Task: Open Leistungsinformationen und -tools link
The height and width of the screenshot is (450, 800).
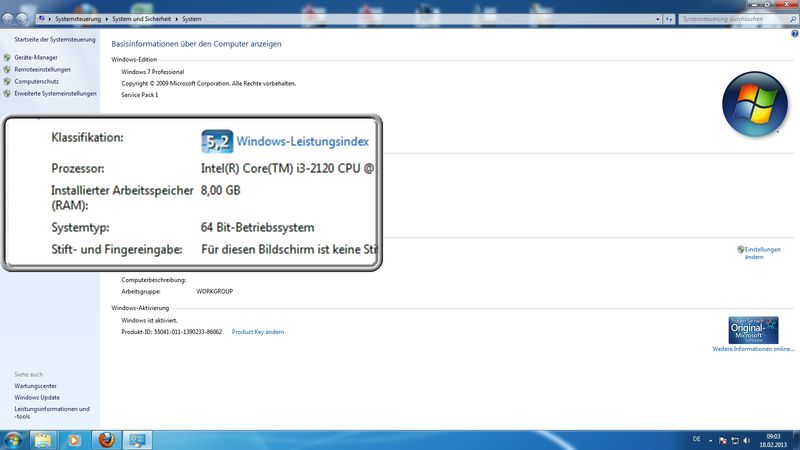Action: pos(52,413)
